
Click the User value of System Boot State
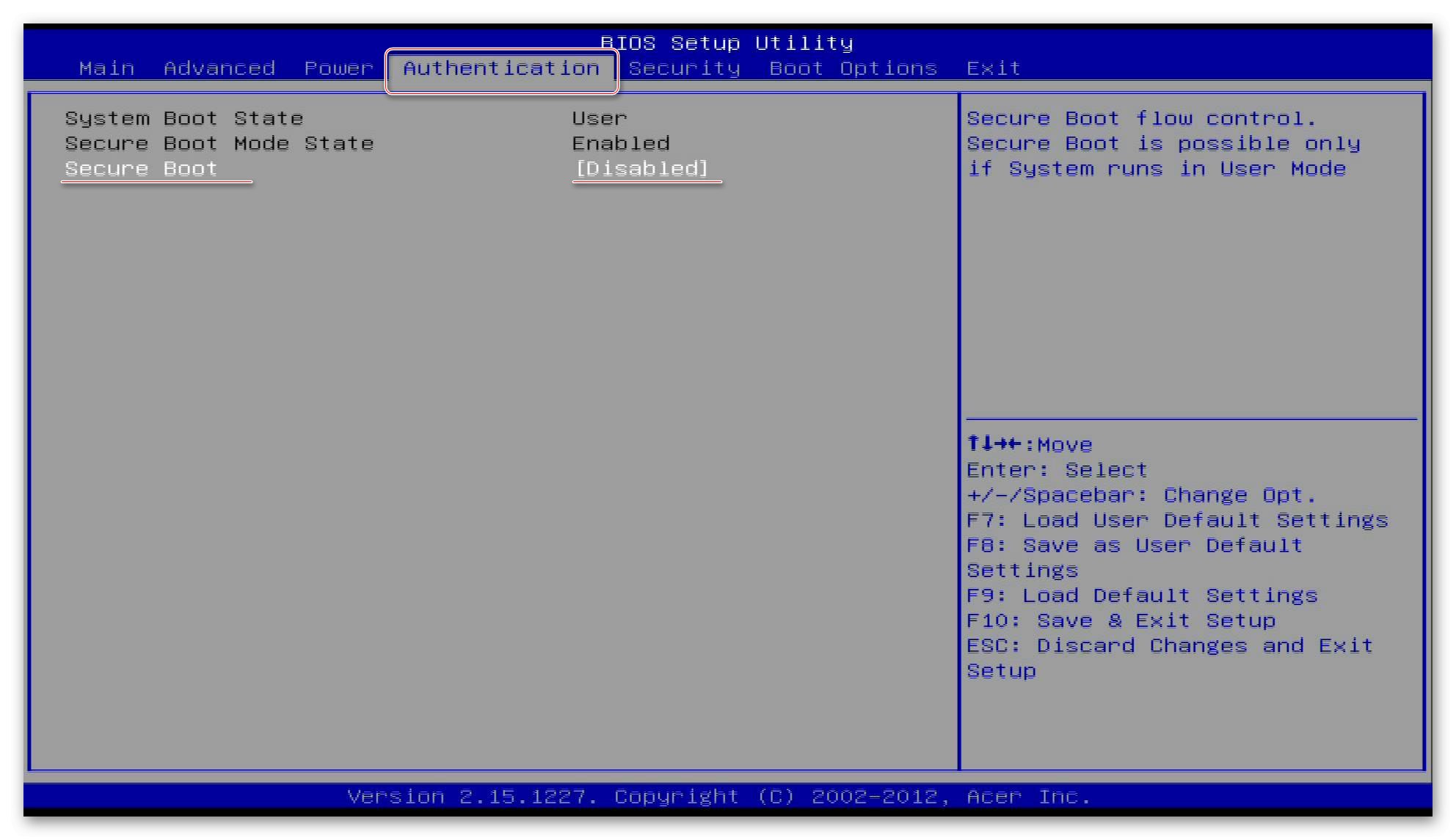coord(599,118)
